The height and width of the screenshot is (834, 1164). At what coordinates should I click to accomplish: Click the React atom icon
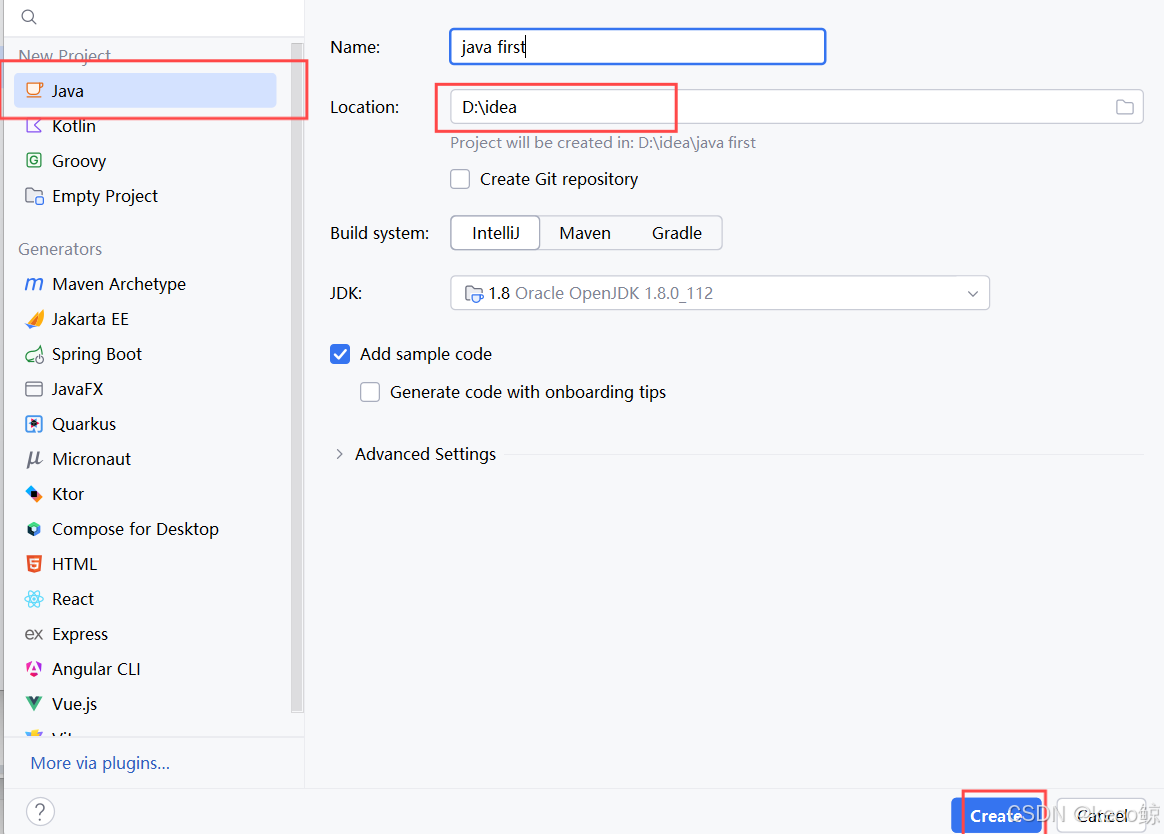[x=34, y=599]
